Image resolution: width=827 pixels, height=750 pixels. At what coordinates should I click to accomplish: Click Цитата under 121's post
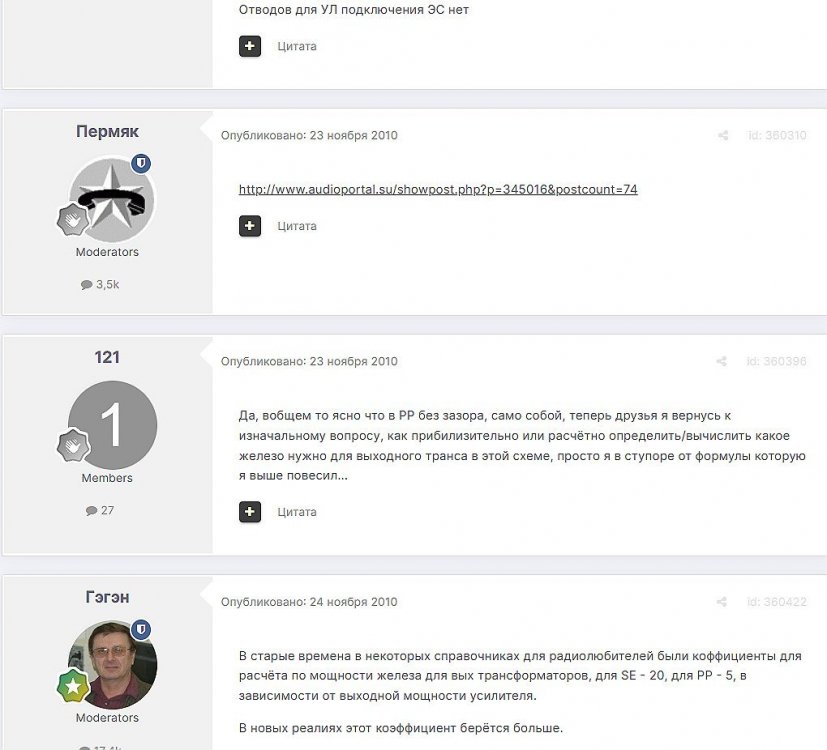pyautogui.click(x=297, y=512)
